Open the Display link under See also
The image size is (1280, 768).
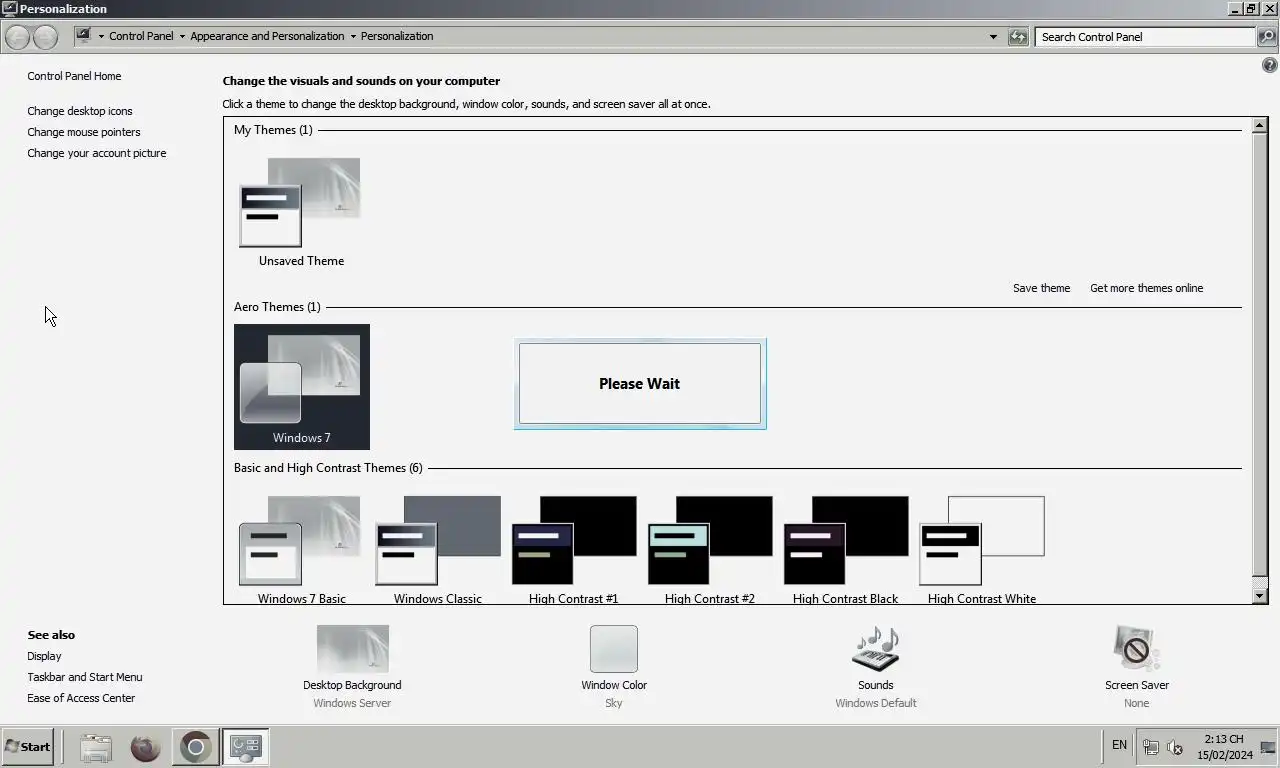click(x=44, y=656)
